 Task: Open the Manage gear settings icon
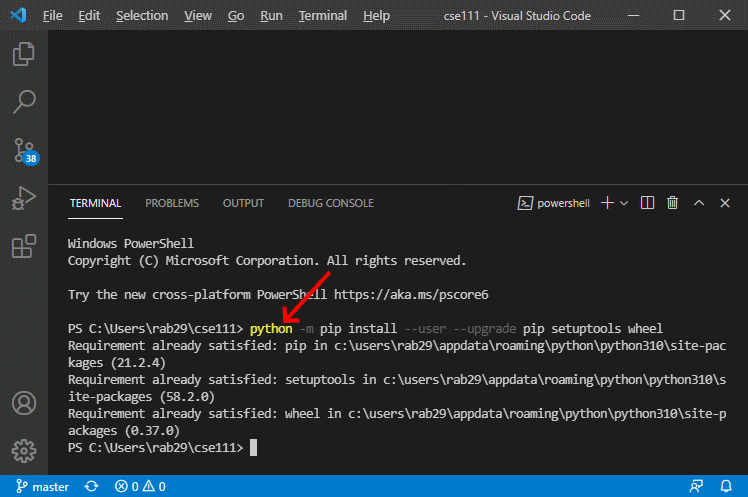click(24, 451)
